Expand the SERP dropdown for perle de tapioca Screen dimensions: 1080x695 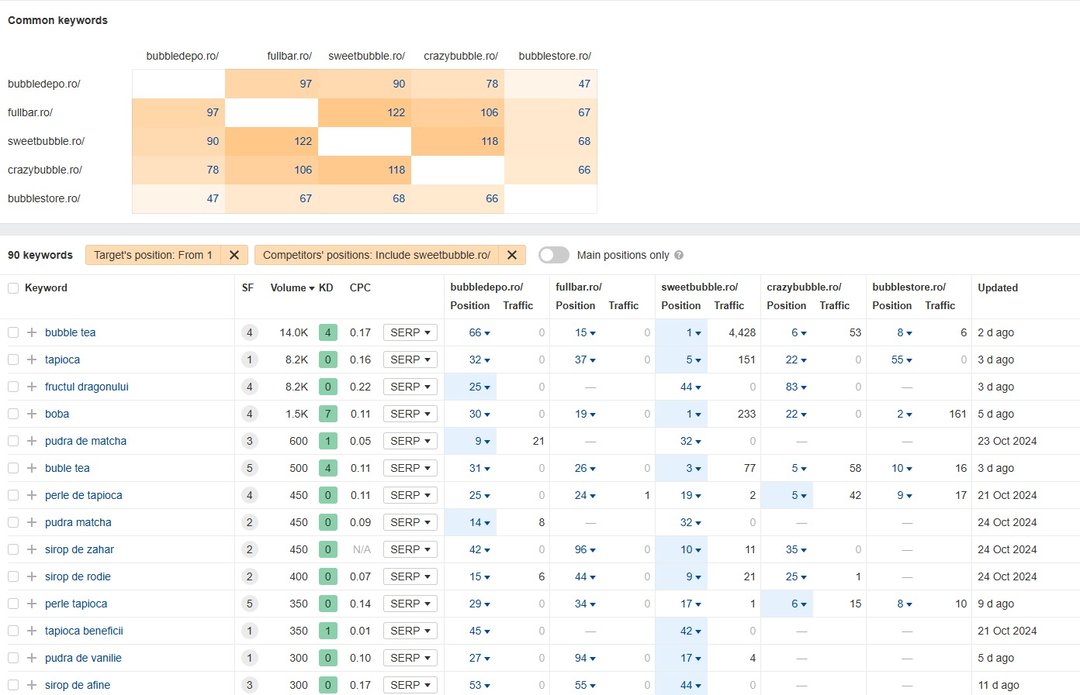(410, 495)
